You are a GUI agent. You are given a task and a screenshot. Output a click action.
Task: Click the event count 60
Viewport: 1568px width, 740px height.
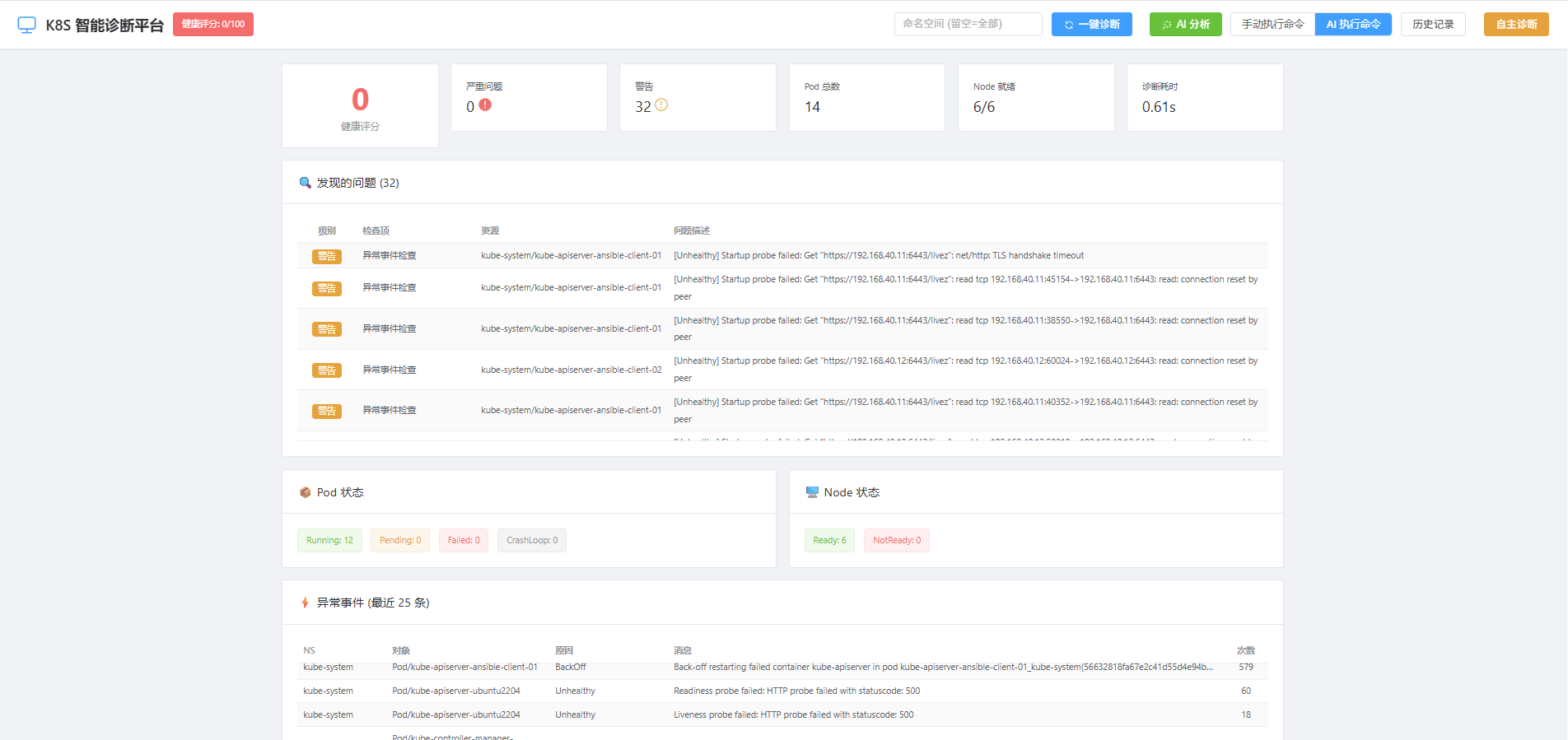[1246, 691]
